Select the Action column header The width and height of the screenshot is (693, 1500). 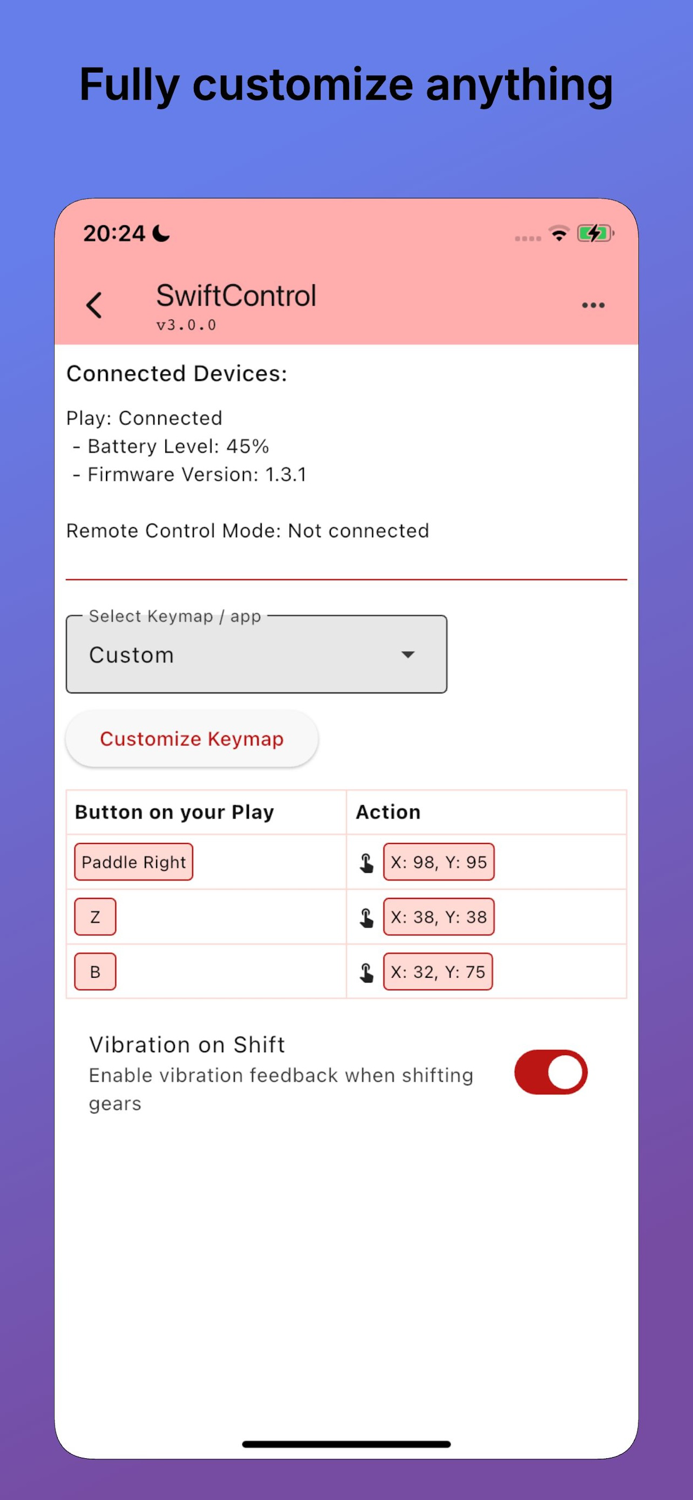pyautogui.click(x=388, y=812)
